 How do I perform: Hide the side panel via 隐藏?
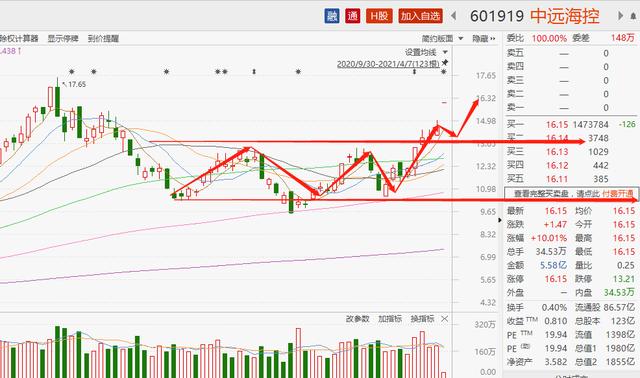click(x=484, y=39)
